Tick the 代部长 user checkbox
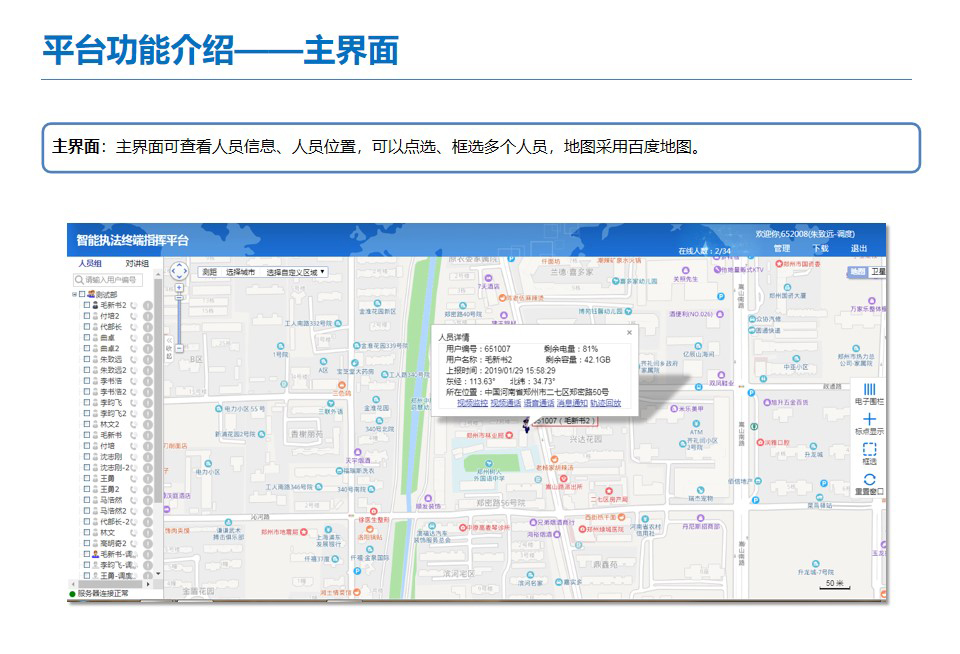Screen dimensions: 960x654 tap(87, 327)
